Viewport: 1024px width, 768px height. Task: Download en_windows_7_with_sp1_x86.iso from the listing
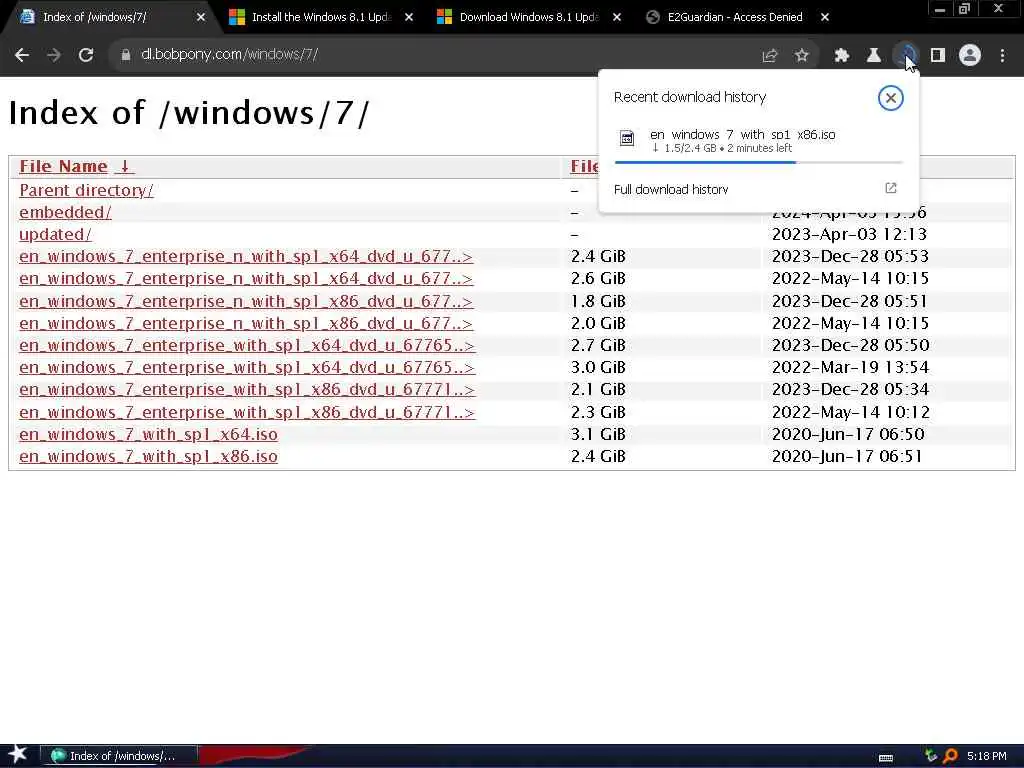pos(148,456)
